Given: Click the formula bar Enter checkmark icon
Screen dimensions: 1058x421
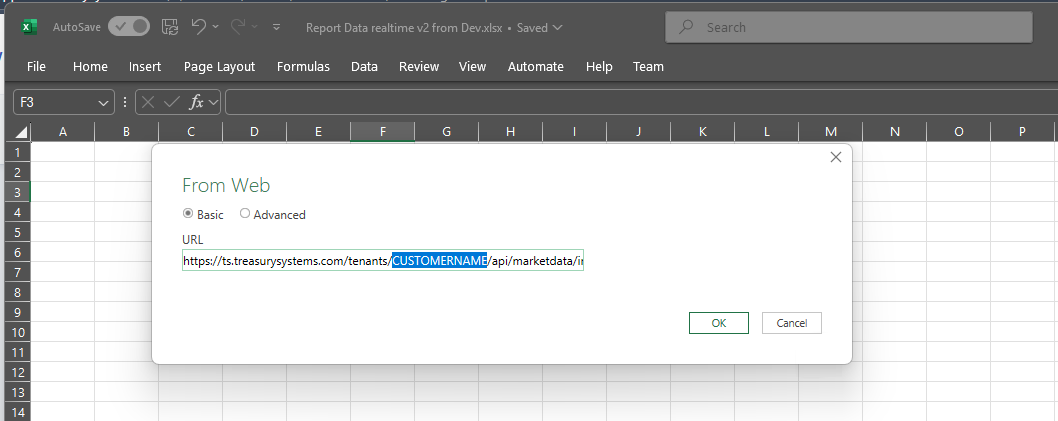Looking at the screenshot, I should point(172,103).
